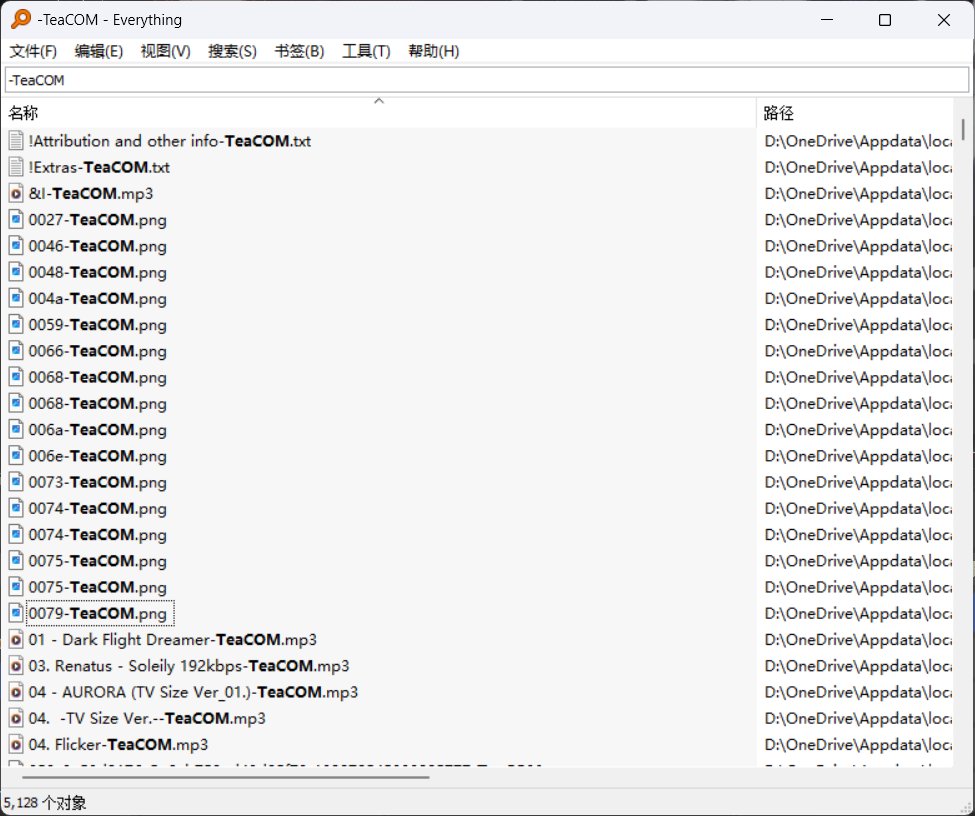Click the audio icon for 01 - Dark Flight Dreamer-TeaCOM.mp3
975x816 pixels.
tap(16, 639)
